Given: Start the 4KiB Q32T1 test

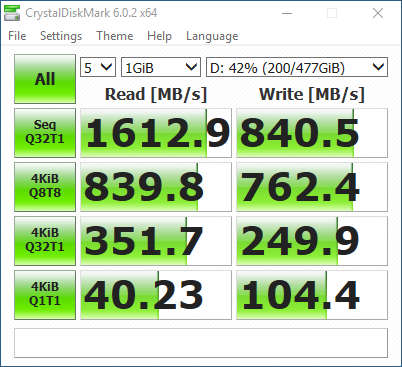Looking at the screenshot, I should coord(45,241).
